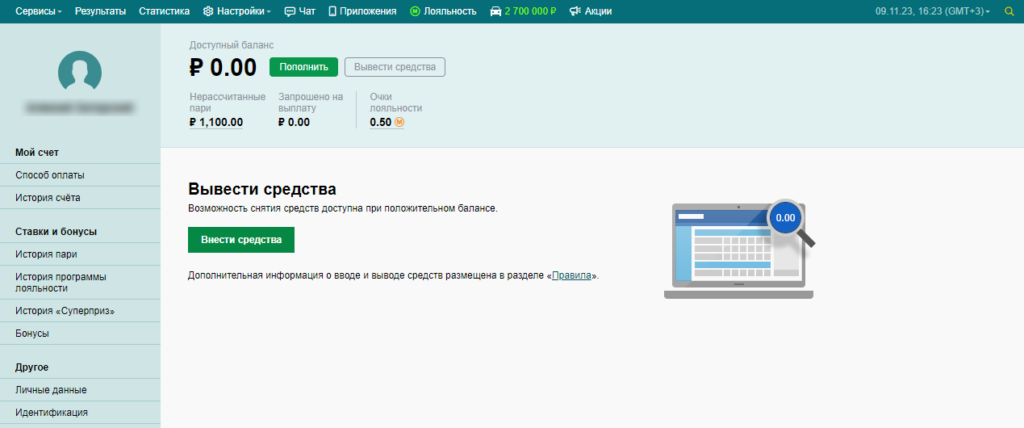The image size is (1024, 428).
Task: Click the megaphone promotions icon
Action: pyautogui.click(x=575, y=11)
